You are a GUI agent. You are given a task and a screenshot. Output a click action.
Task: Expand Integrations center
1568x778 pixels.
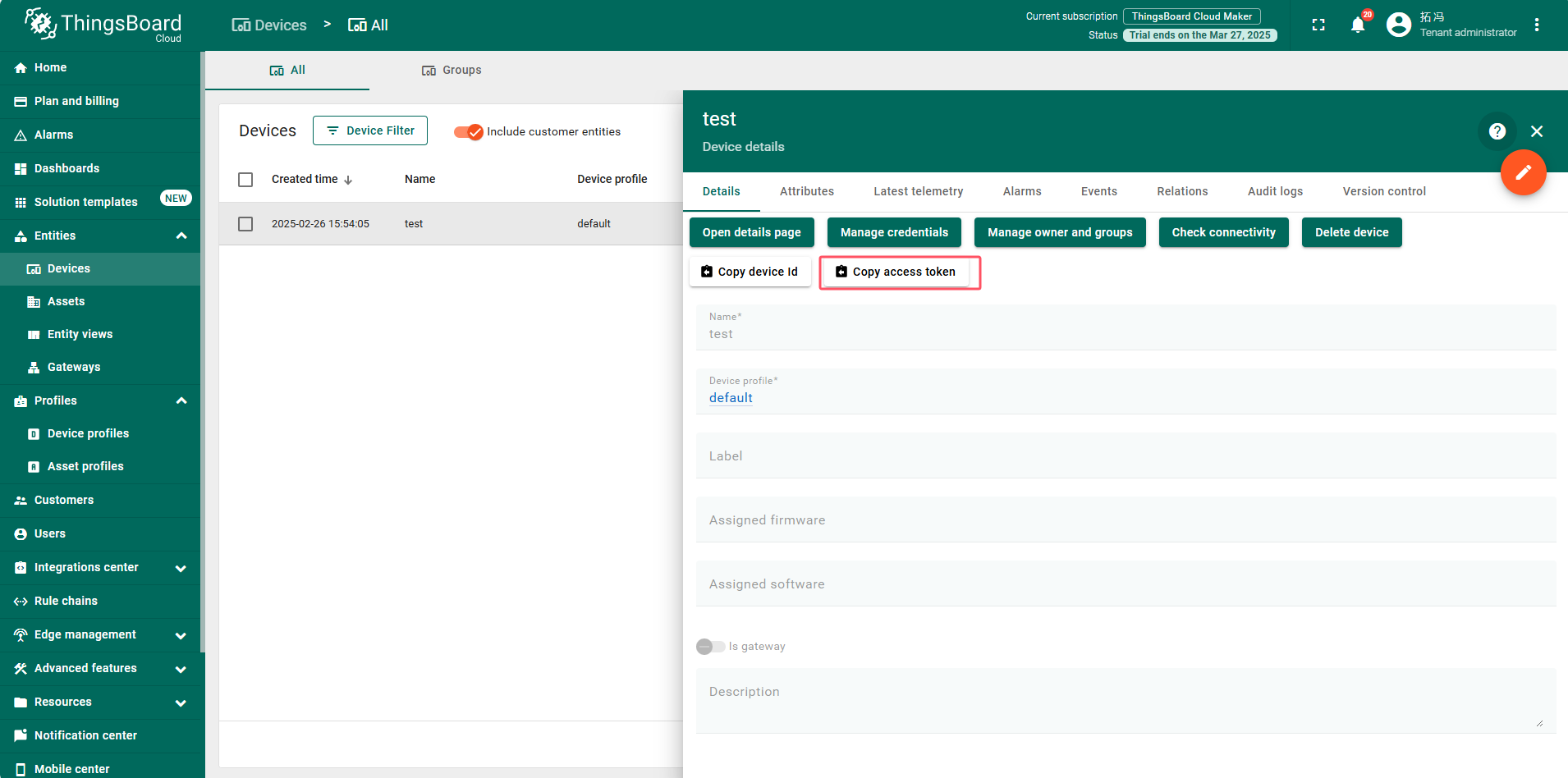point(181,568)
